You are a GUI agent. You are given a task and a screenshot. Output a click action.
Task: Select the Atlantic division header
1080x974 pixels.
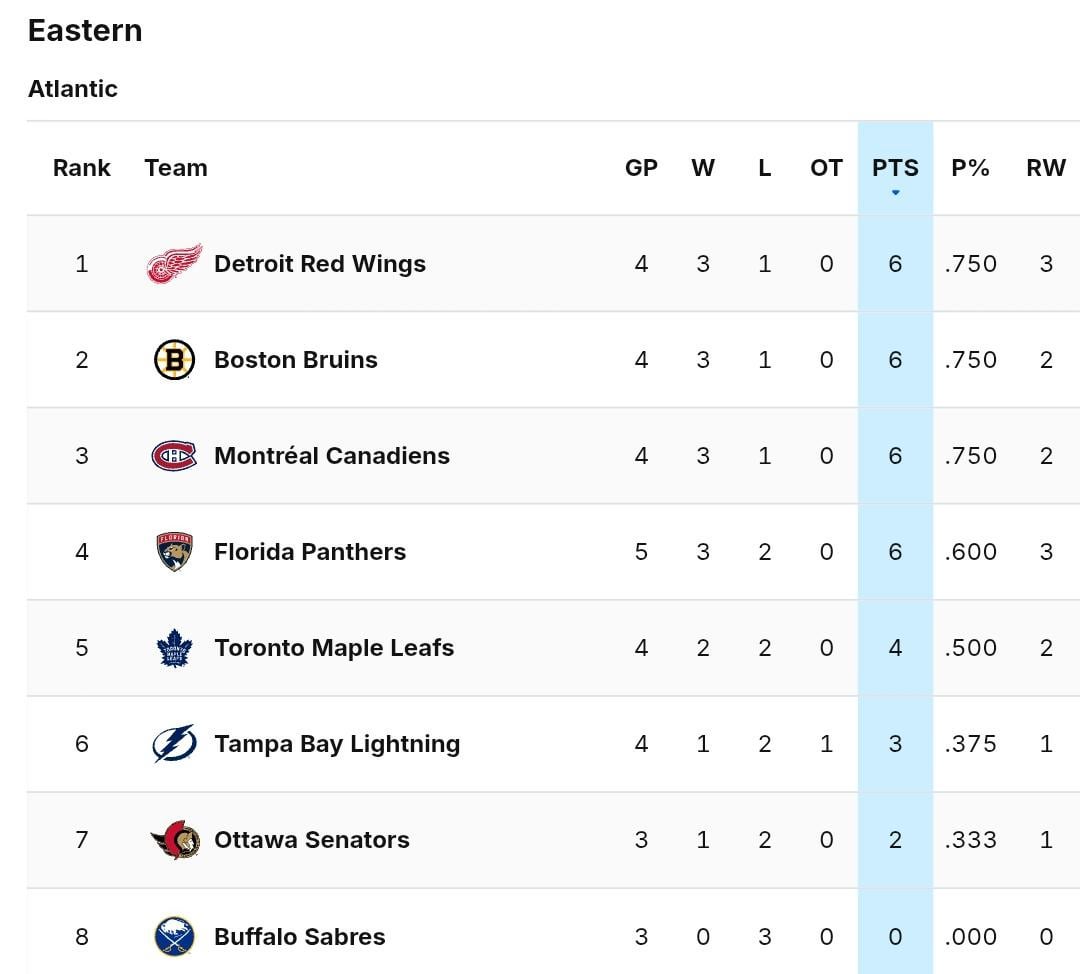[x=72, y=88]
